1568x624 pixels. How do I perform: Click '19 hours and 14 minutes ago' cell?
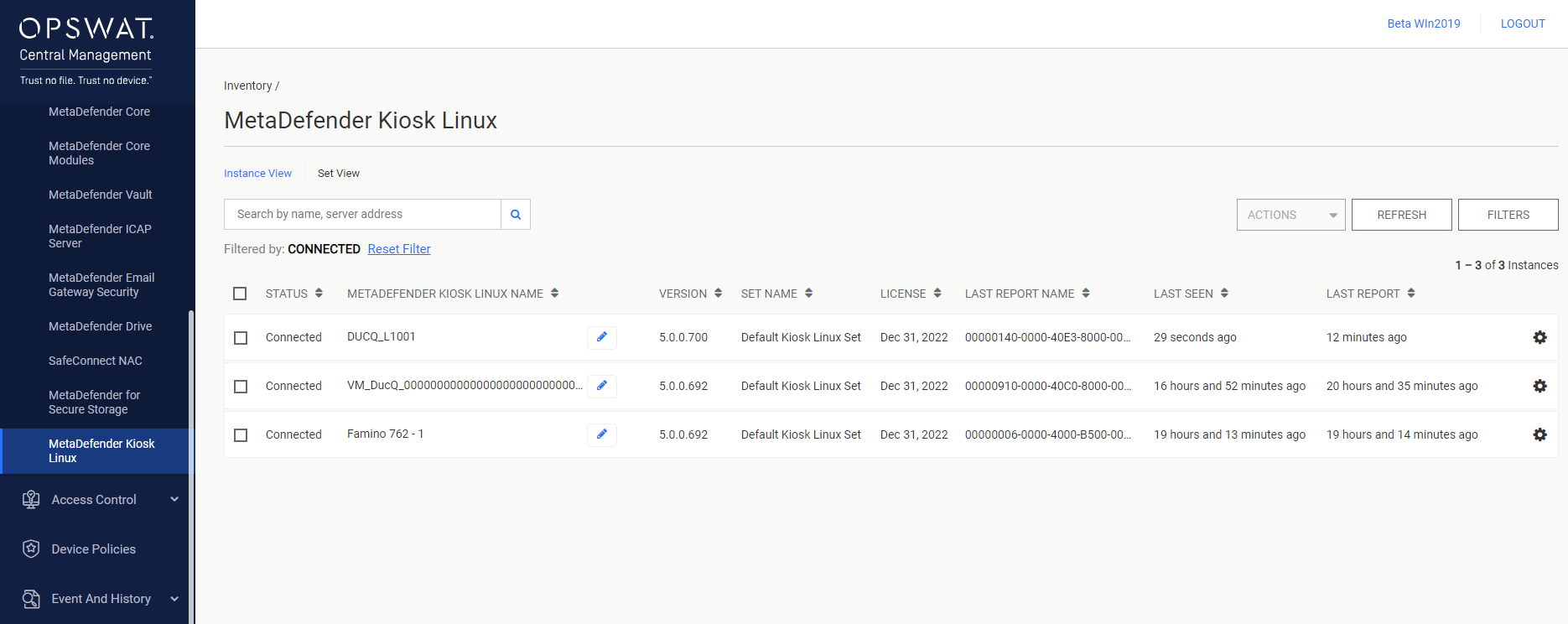[1402, 434]
